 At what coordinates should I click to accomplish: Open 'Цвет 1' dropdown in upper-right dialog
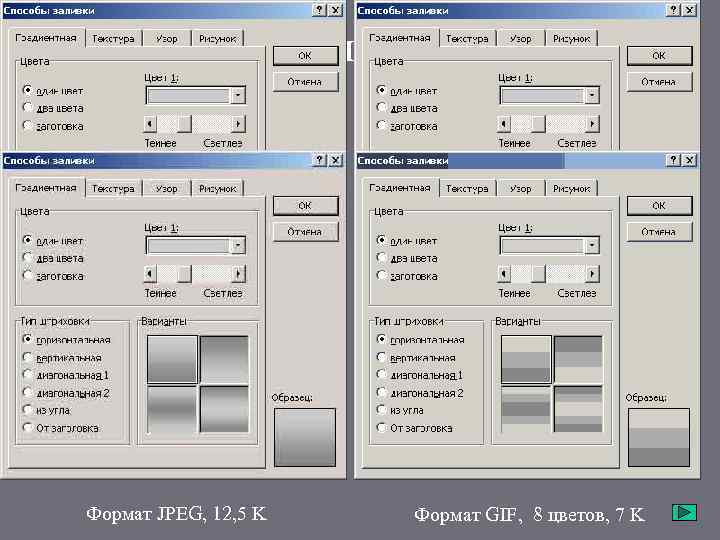(x=591, y=95)
